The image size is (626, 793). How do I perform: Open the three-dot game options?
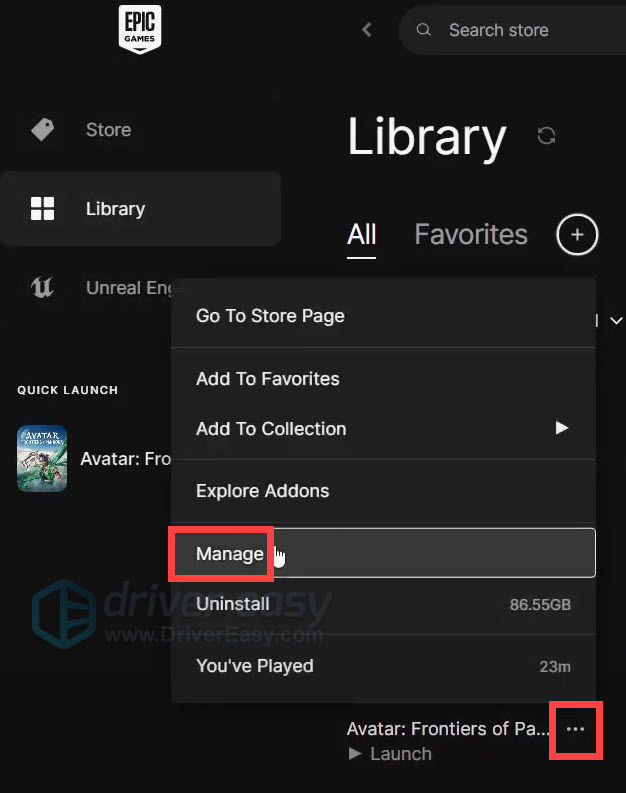(575, 729)
